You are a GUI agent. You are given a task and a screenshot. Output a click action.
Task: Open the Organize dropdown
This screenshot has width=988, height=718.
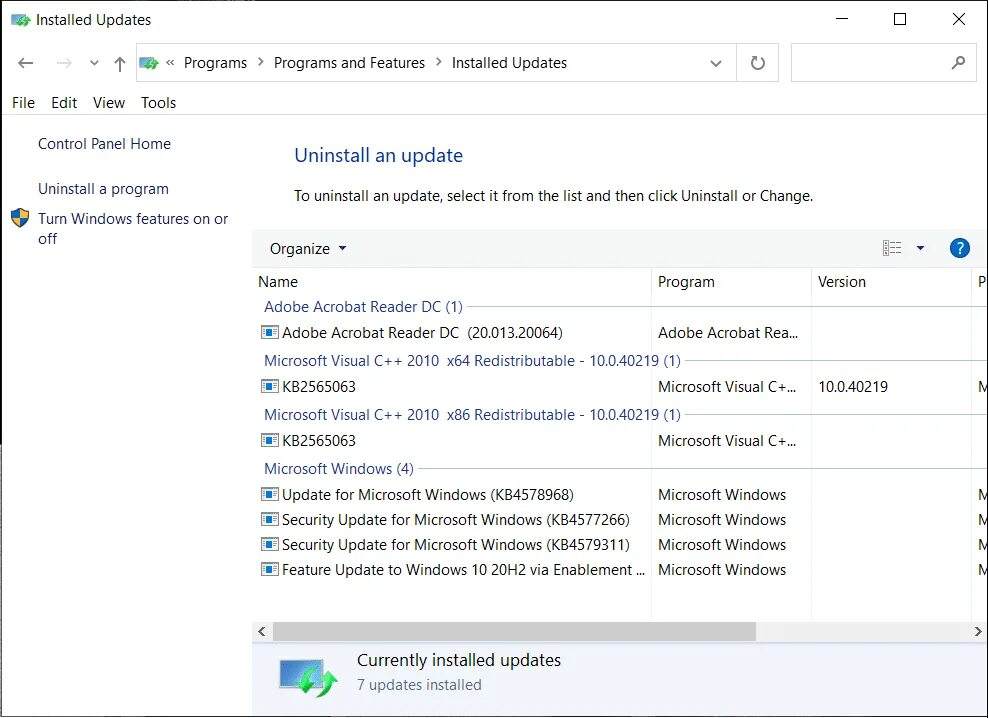[x=307, y=249]
